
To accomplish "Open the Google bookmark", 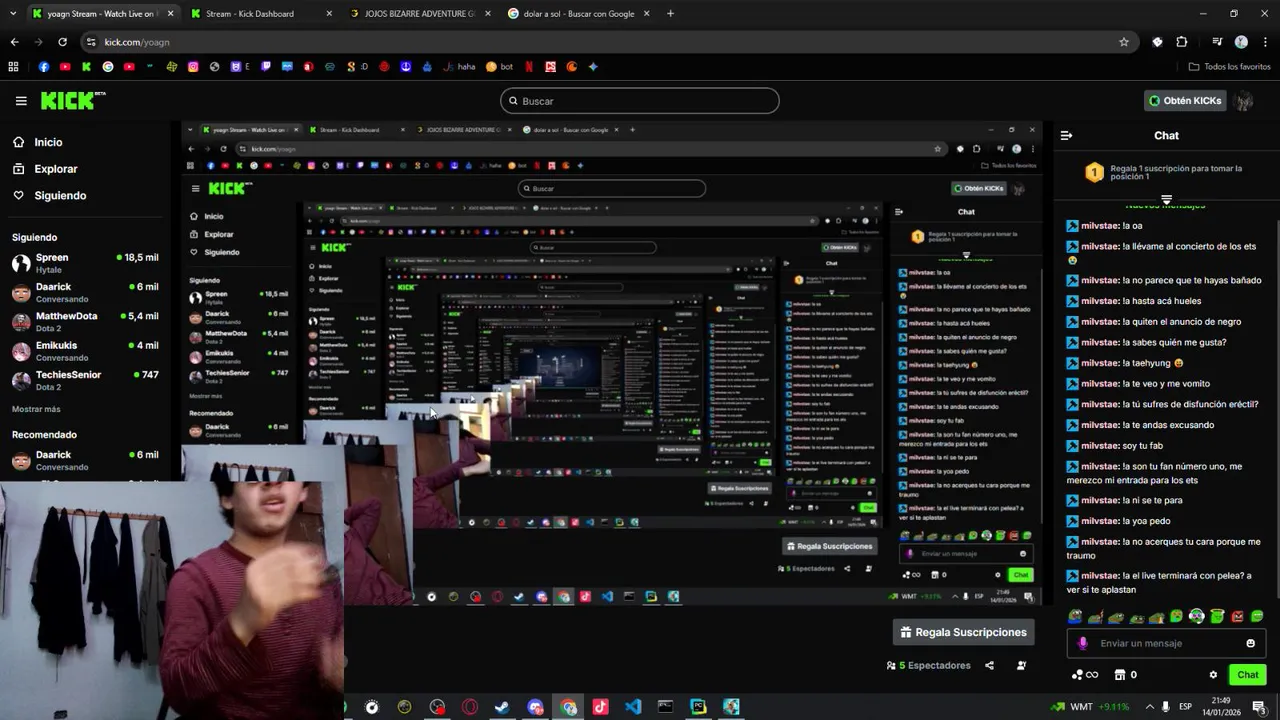I will [108, 67].
